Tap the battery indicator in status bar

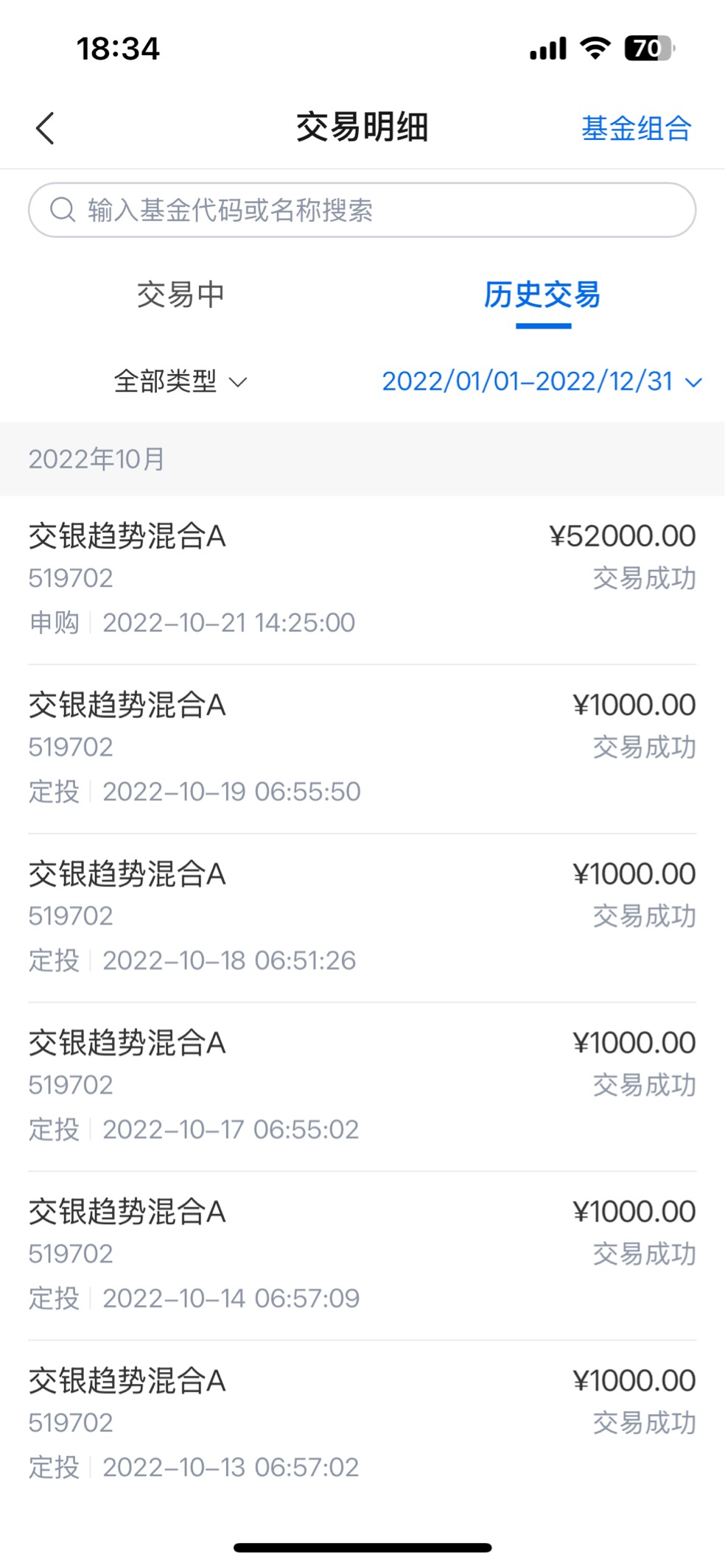[650, 49]
